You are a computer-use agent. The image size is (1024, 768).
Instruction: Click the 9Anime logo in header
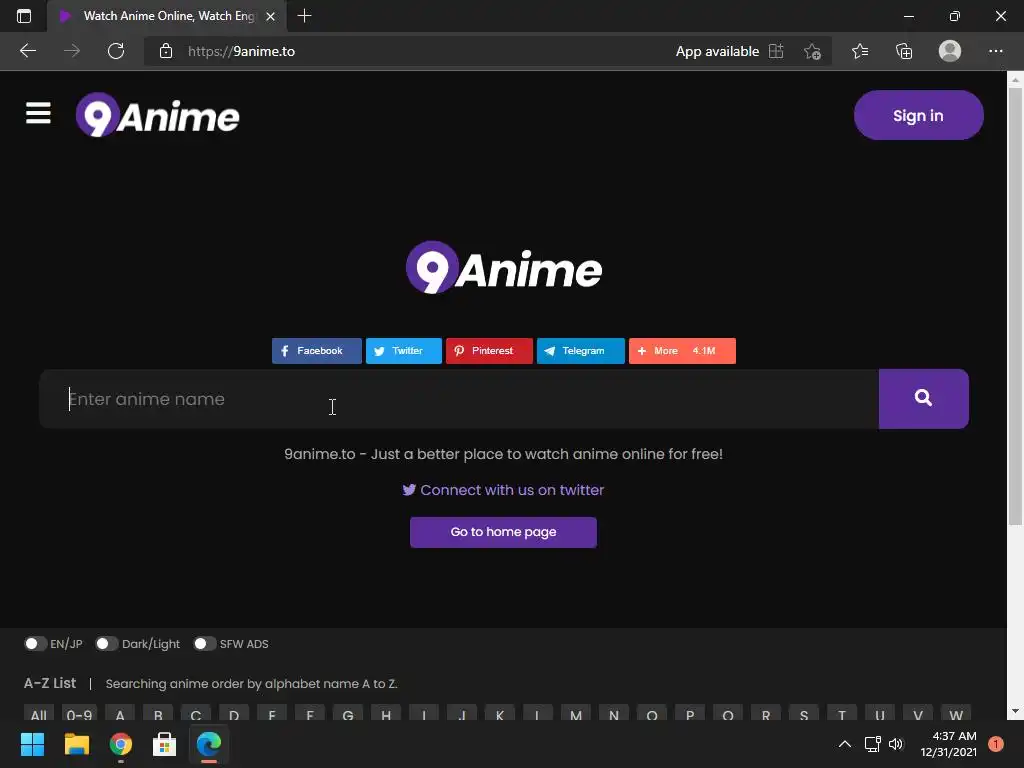(157, 116)
